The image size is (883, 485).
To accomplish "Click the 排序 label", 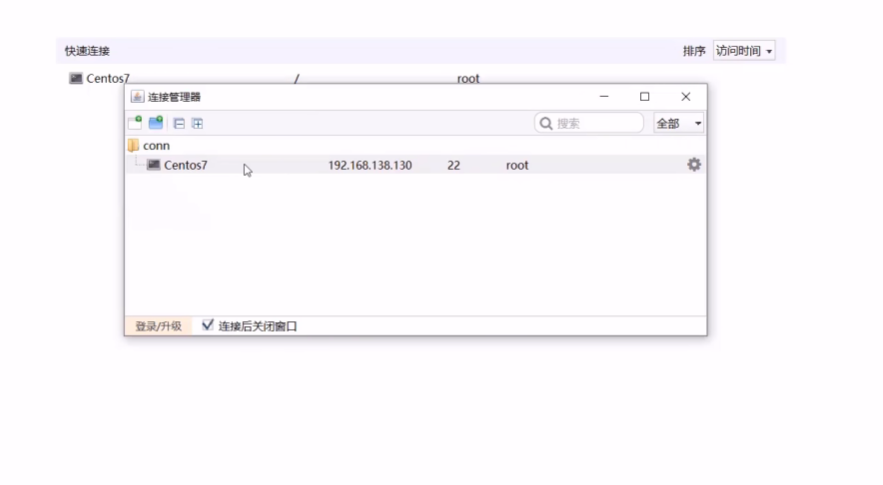I will (694, 51).
